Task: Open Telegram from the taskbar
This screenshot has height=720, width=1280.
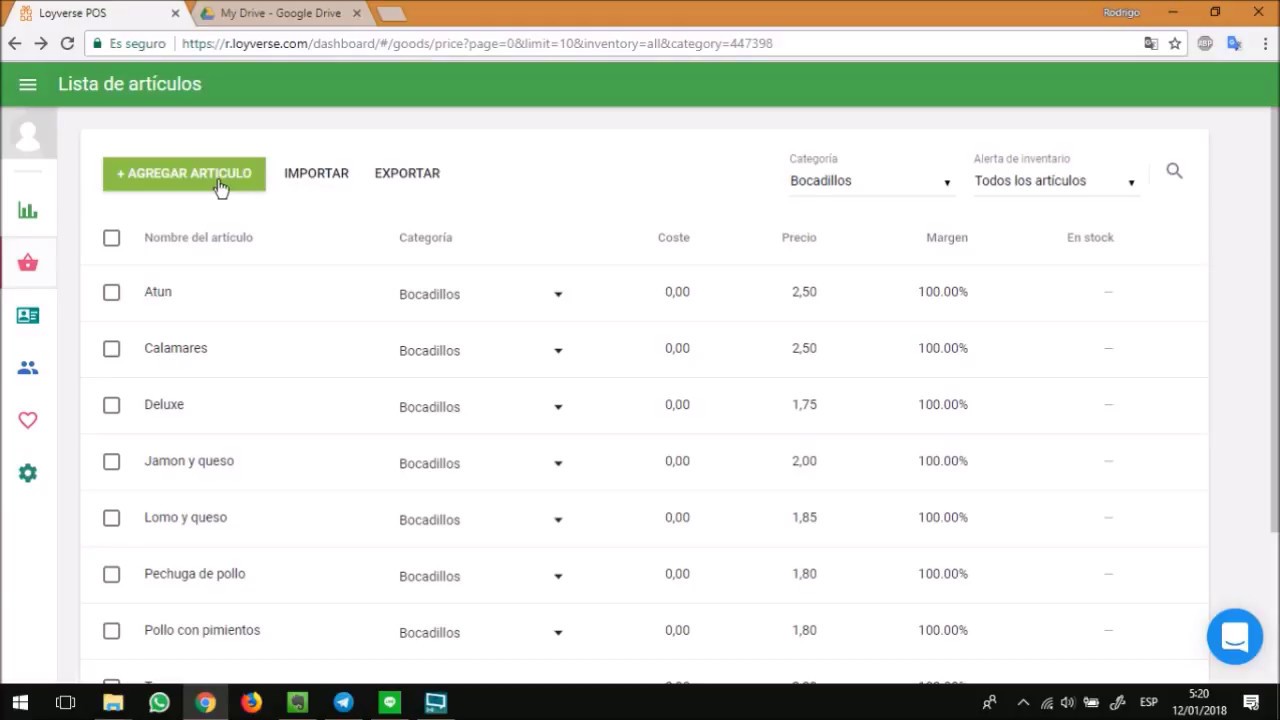Action: click(343, 702)
